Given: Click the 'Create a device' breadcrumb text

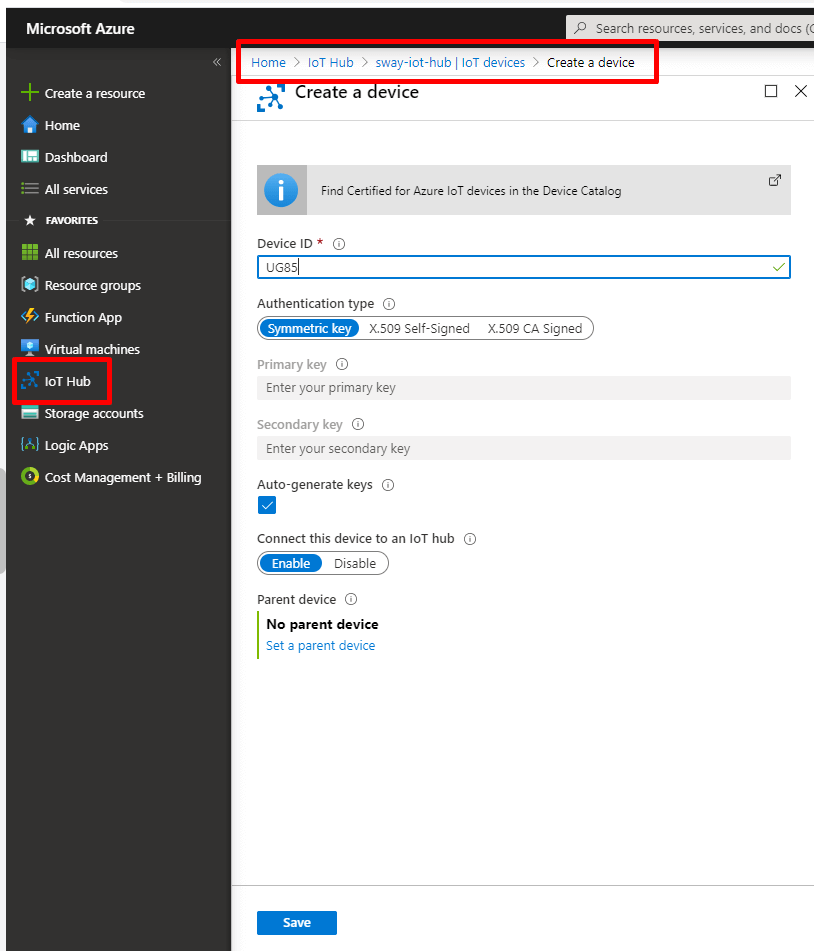Looking at the screenshot, I should [x=590, y=62].
